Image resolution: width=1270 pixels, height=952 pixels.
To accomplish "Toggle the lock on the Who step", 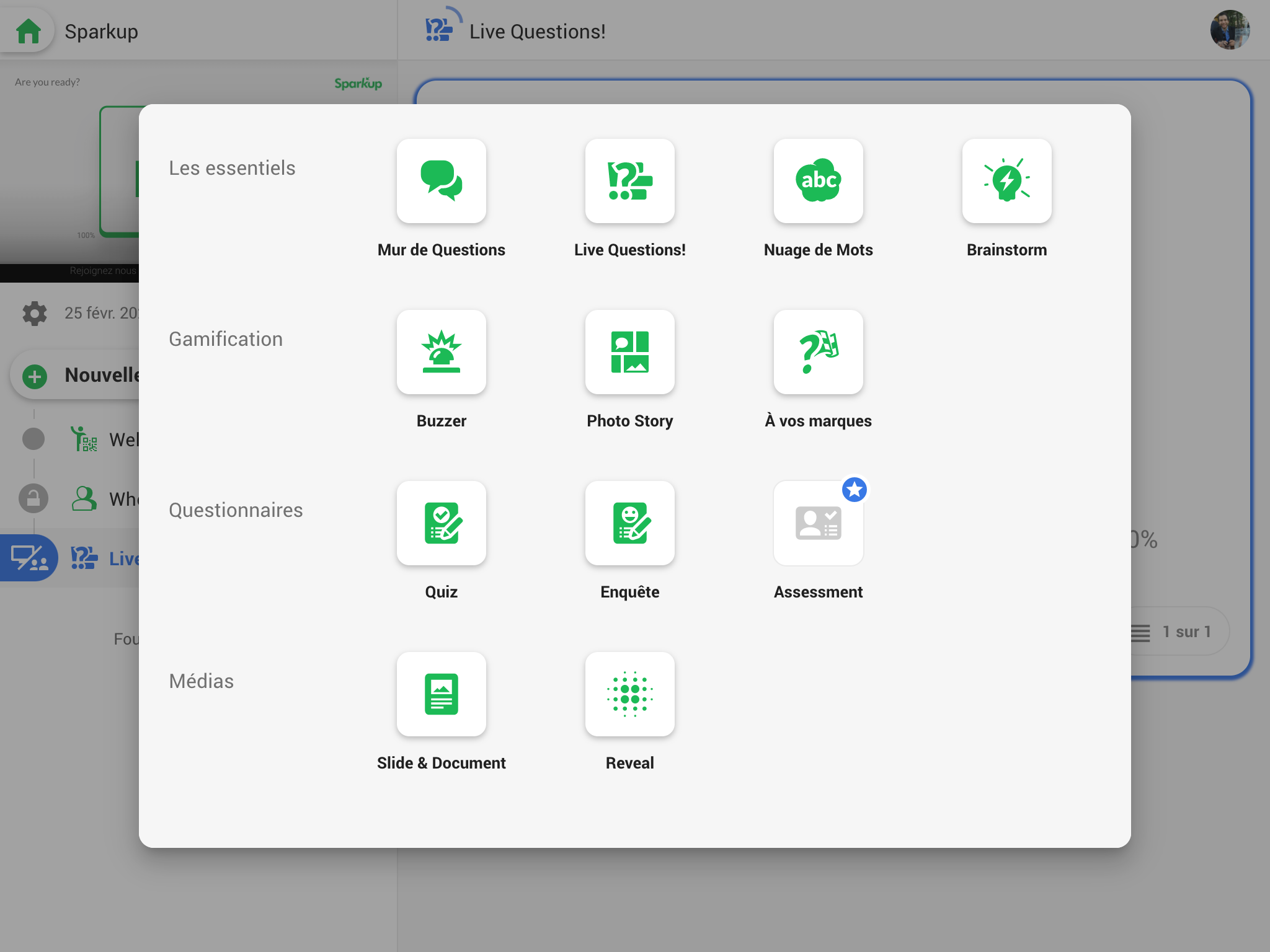I will (x=33, y=498).
